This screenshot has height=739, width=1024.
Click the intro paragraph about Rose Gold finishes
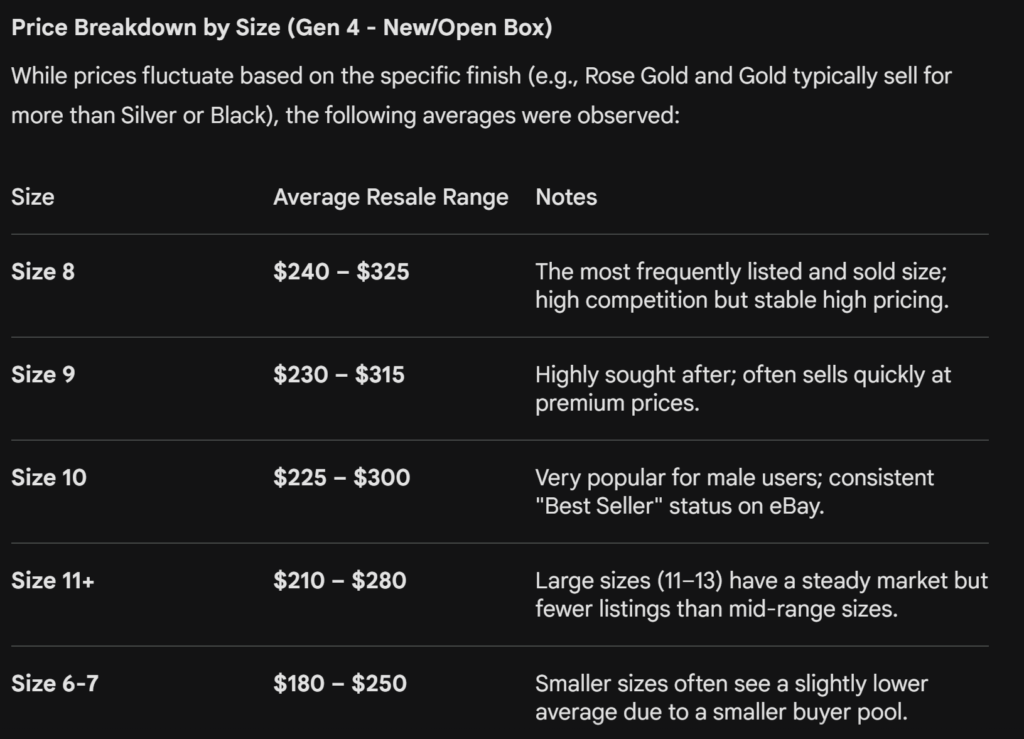(x=480, y=96)
